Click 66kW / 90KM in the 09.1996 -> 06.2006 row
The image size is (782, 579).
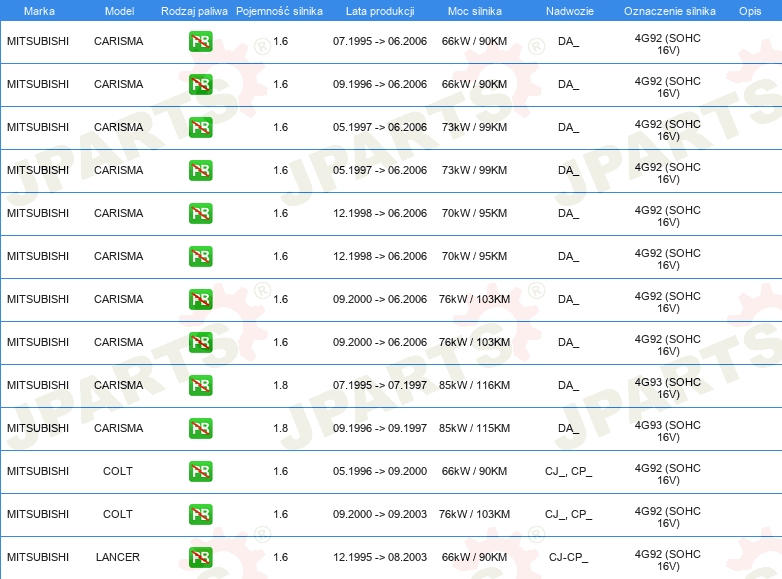tap(474, 84)
